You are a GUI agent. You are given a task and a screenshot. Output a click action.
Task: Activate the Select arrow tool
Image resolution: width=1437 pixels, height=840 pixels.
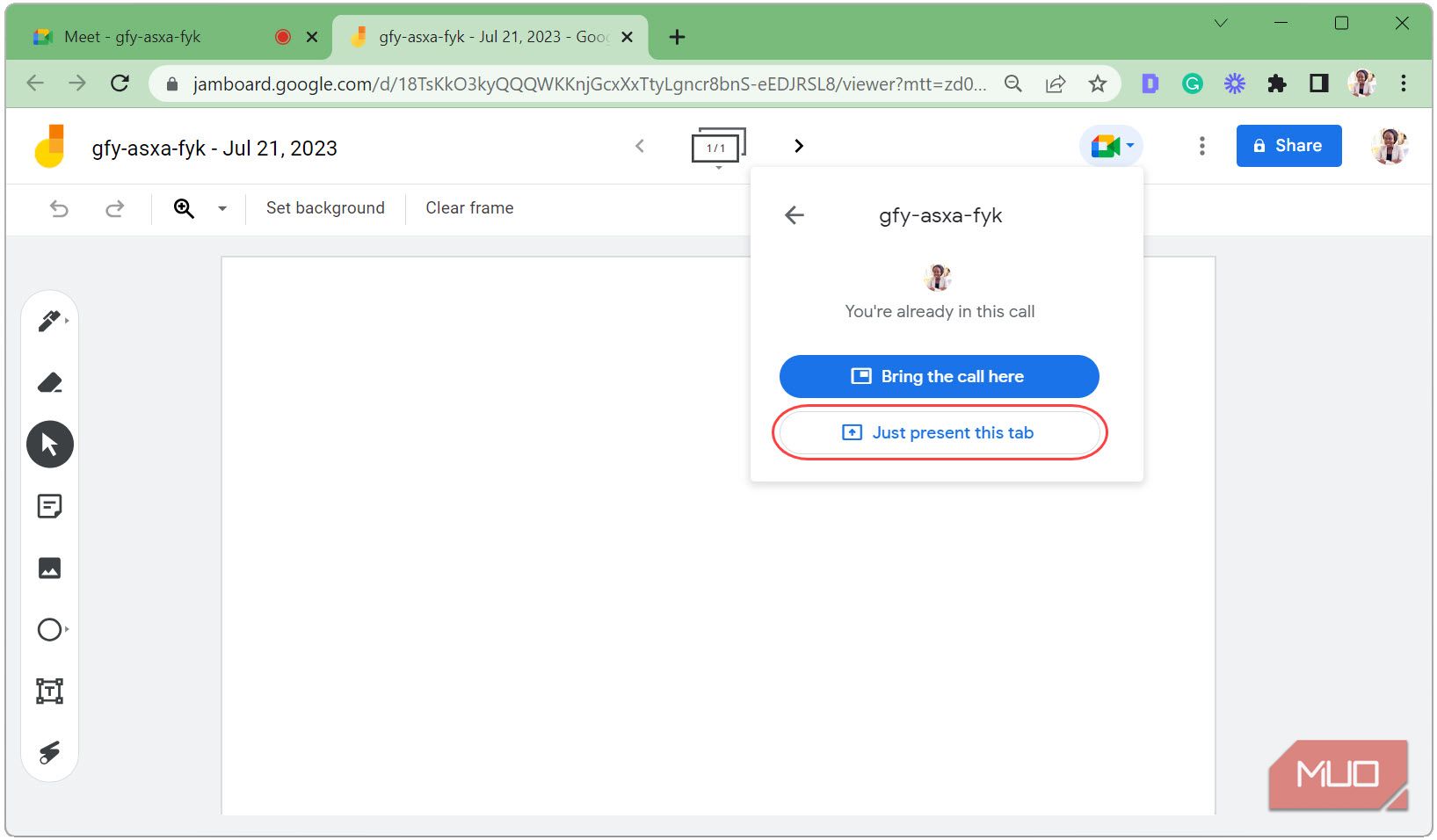50,445
